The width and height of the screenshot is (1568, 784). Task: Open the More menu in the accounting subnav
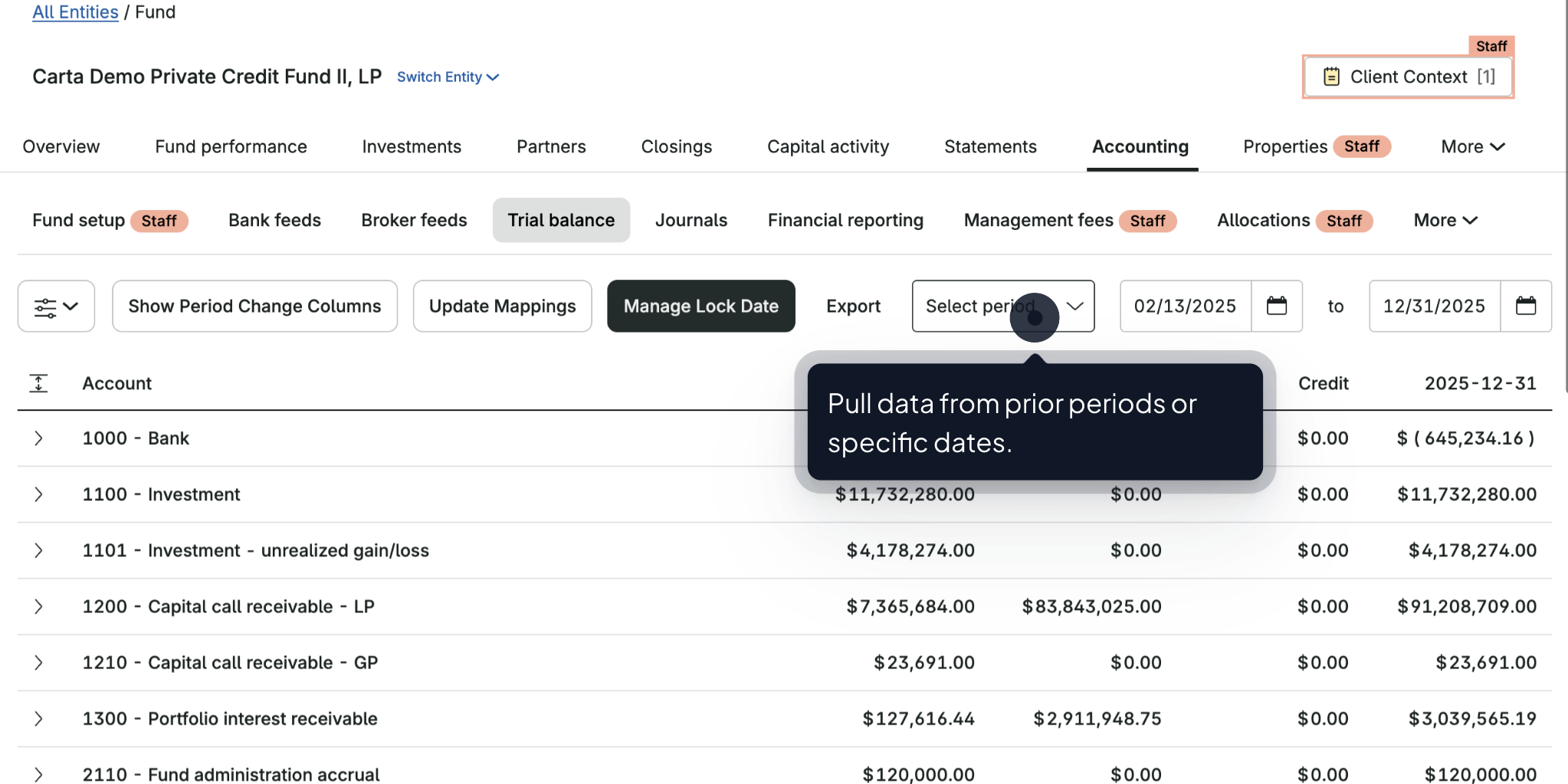(x=1444, y=220)
